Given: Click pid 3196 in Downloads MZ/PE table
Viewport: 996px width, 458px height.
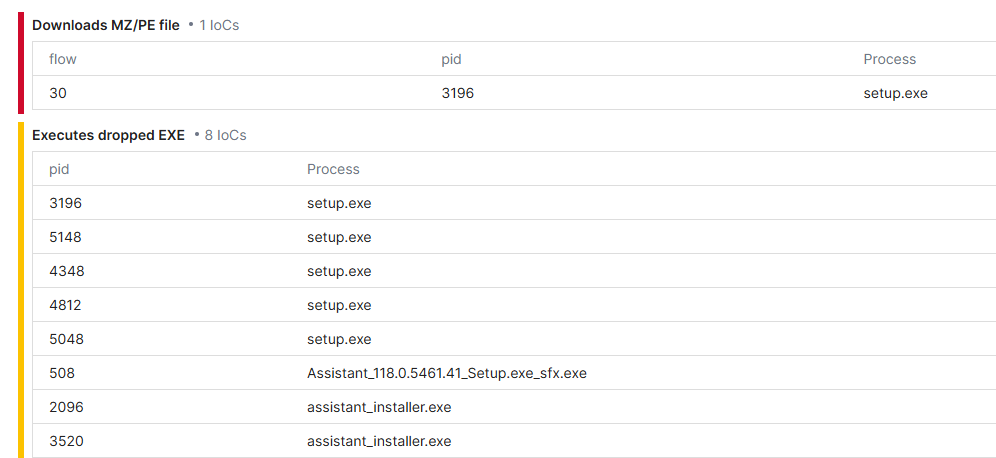Looking at the screenshot, I should coord(457,93).
